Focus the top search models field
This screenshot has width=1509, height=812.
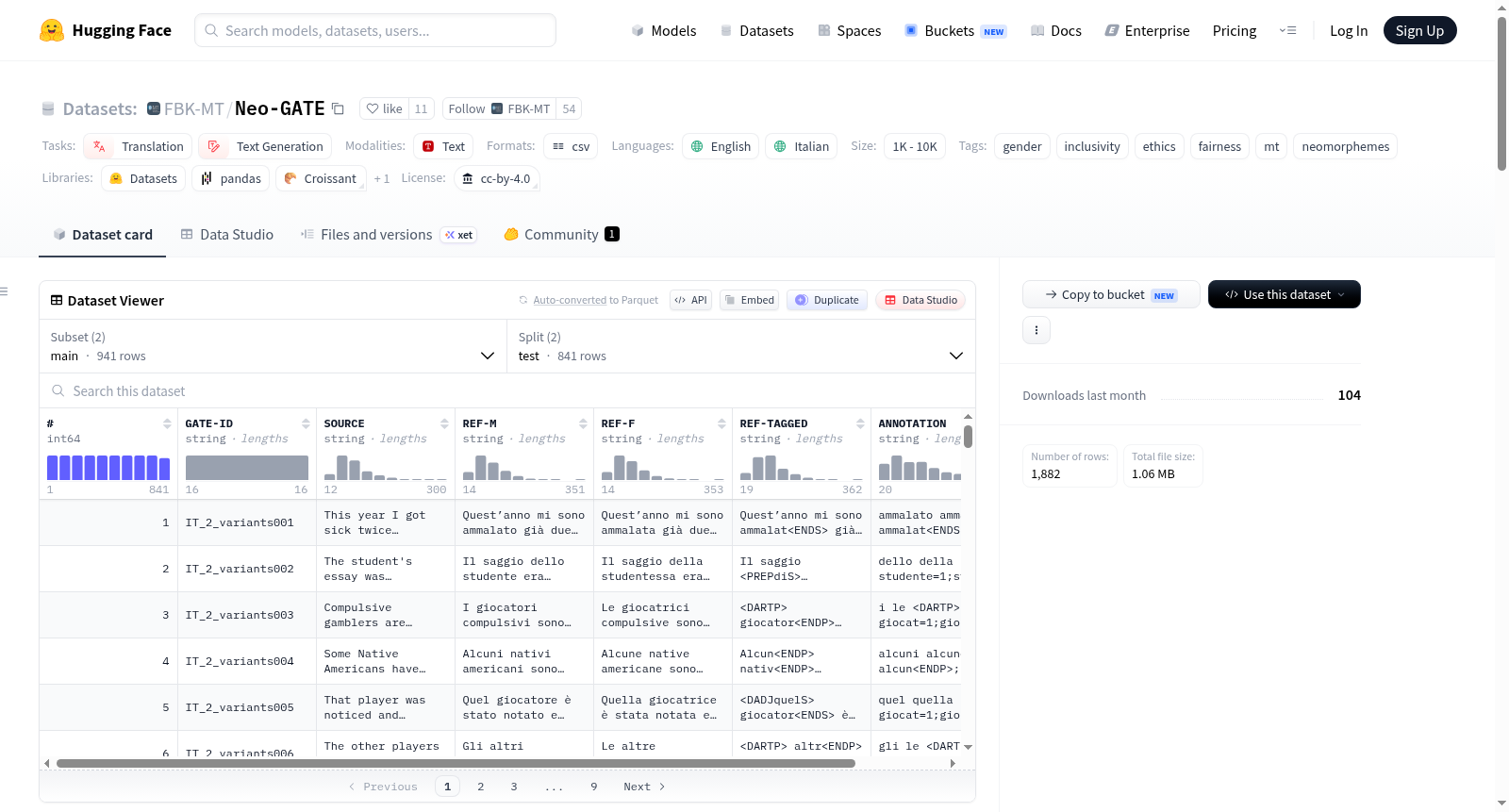click(375, 30)
